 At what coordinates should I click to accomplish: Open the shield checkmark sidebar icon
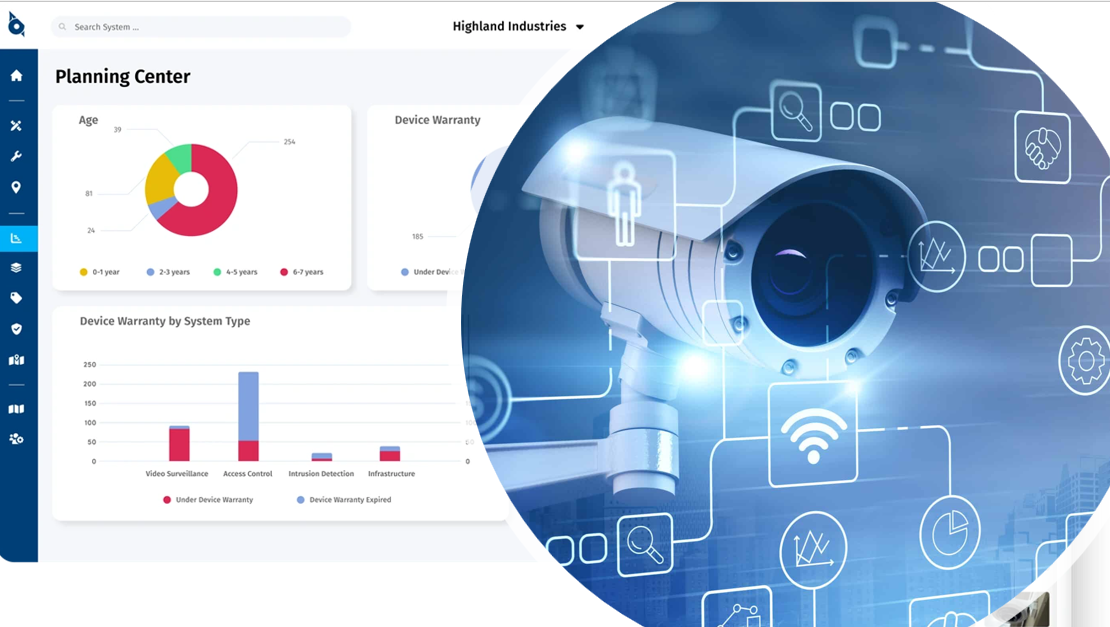tap(16, 329)
